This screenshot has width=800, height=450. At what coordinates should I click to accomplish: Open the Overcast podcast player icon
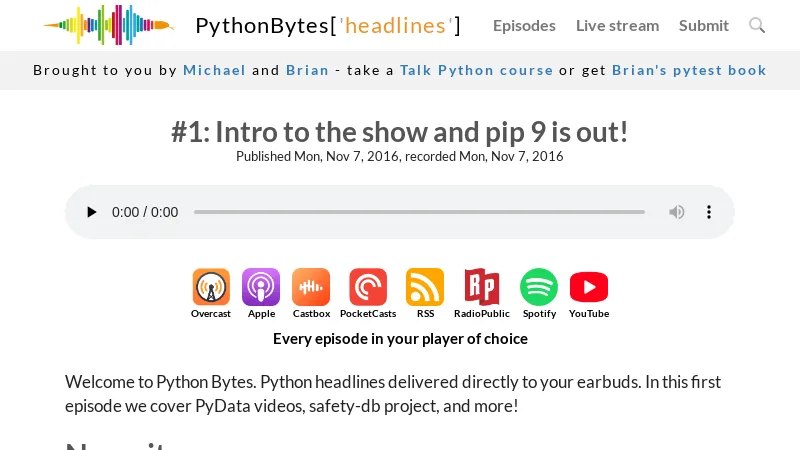pos(211,287)
